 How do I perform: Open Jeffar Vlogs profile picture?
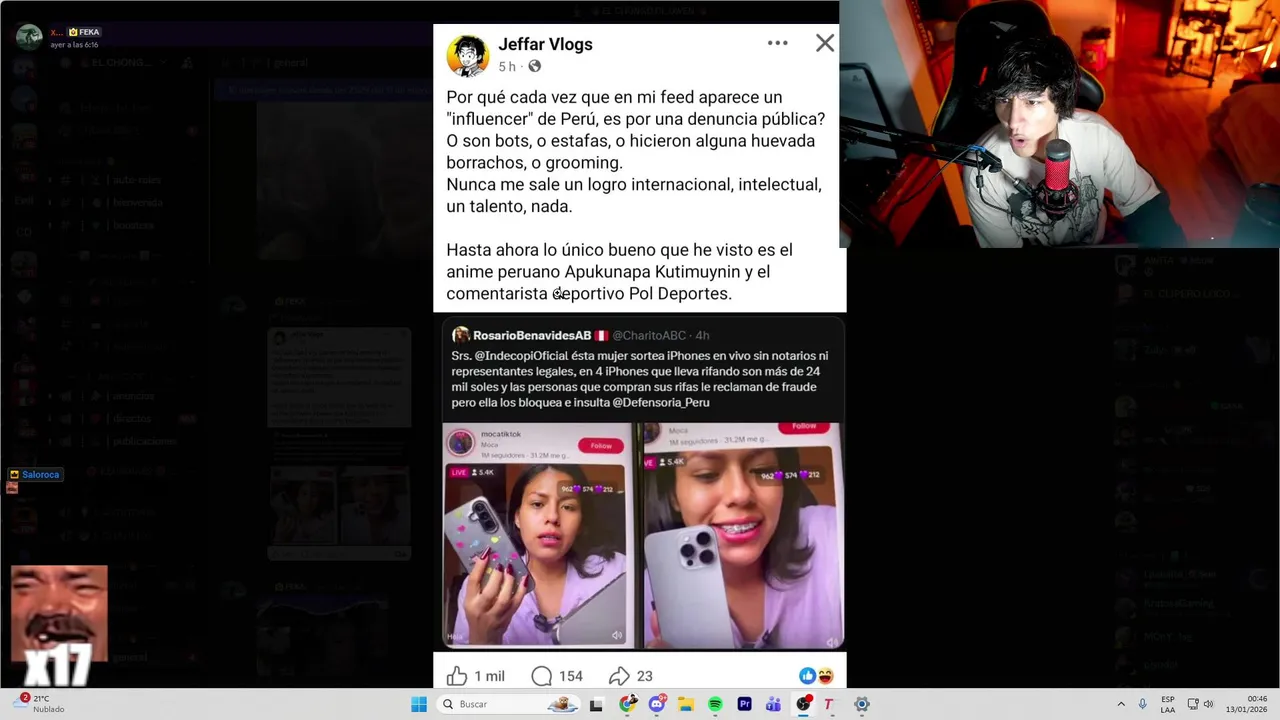467,55
